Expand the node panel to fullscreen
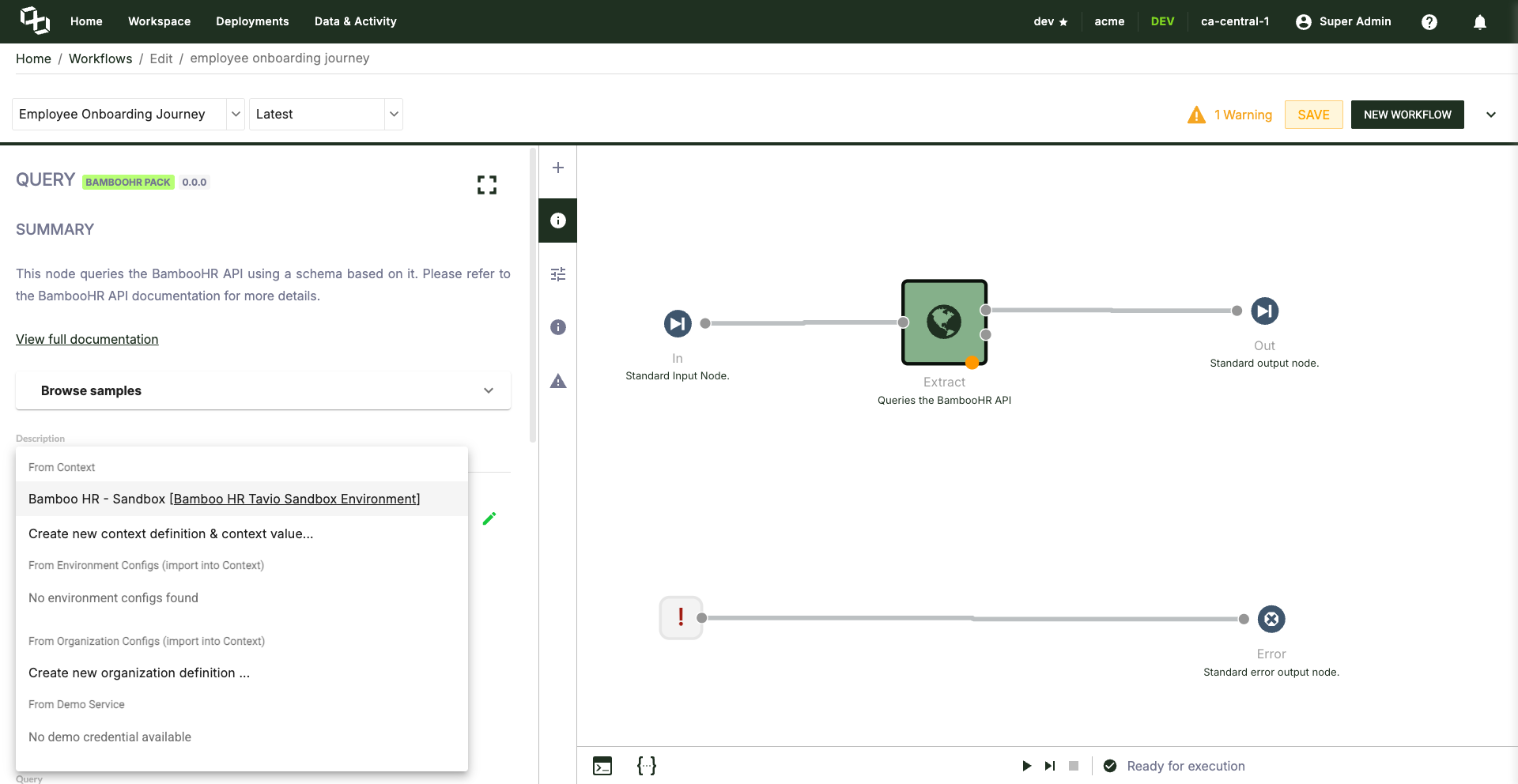Viewport: 1518px width, 784px height. pyautogui.click(x=487, y=185)
